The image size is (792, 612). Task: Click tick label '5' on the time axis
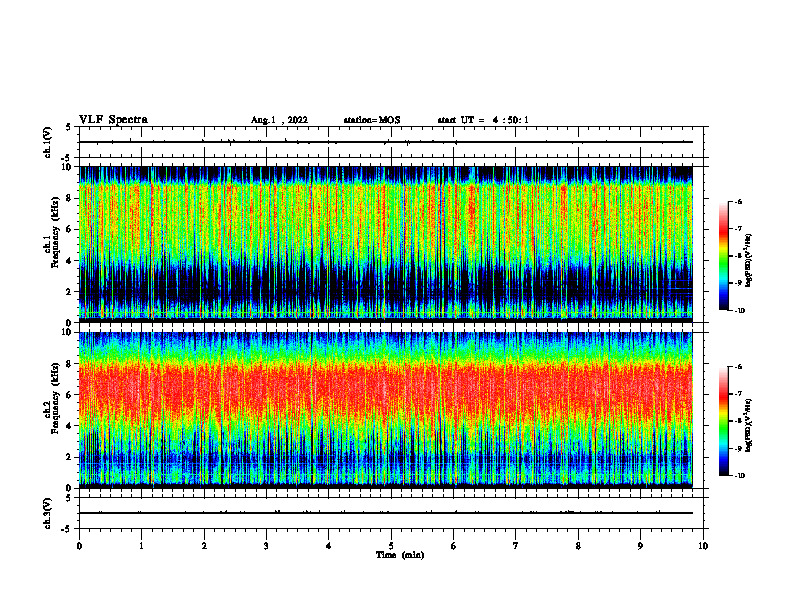391,546
